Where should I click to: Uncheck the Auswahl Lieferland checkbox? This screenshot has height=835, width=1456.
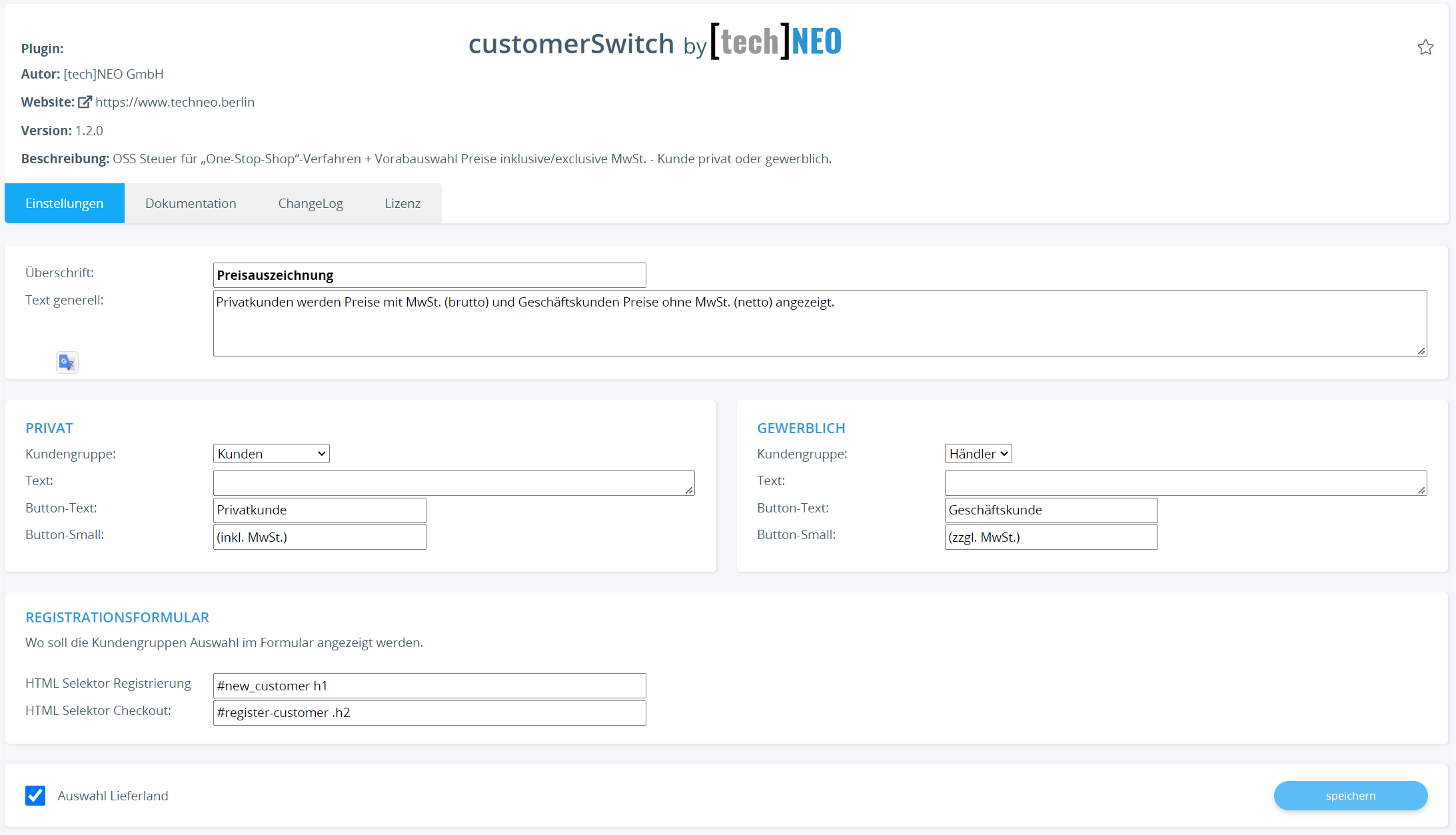tap(35, 796)
